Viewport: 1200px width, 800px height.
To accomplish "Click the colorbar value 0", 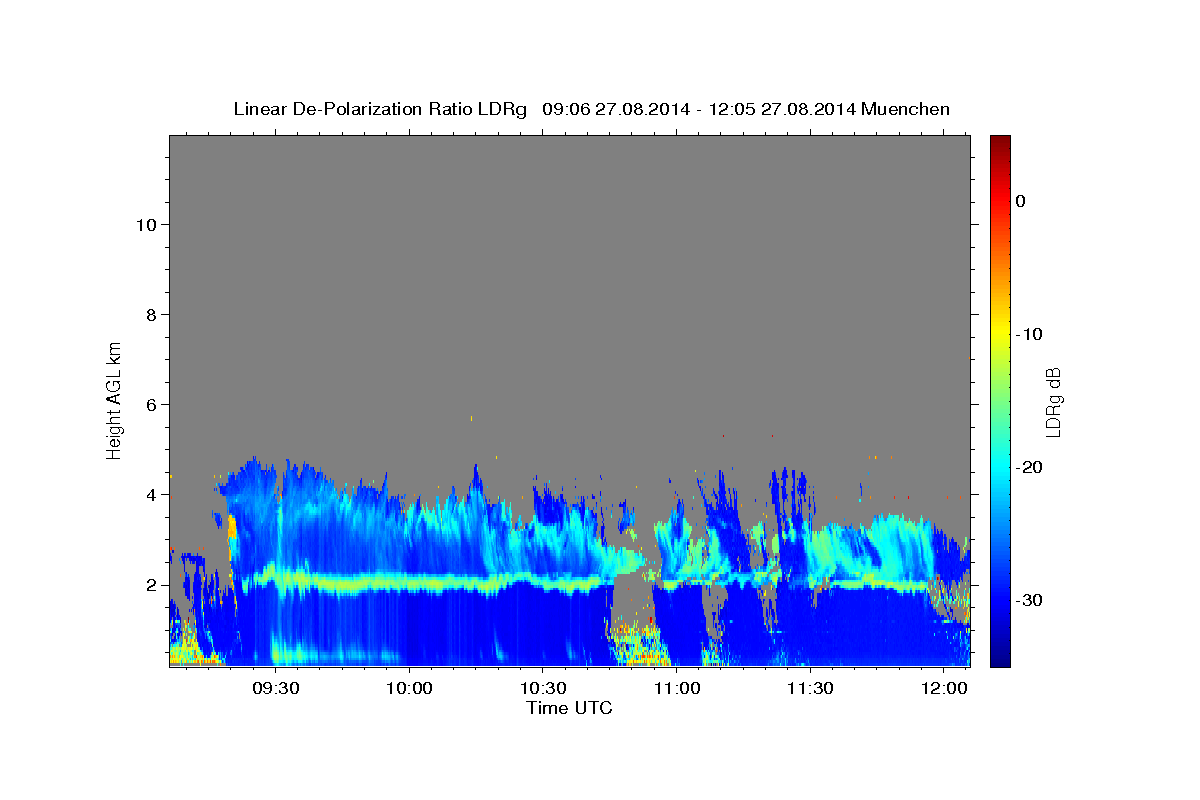I will 1020,201.
